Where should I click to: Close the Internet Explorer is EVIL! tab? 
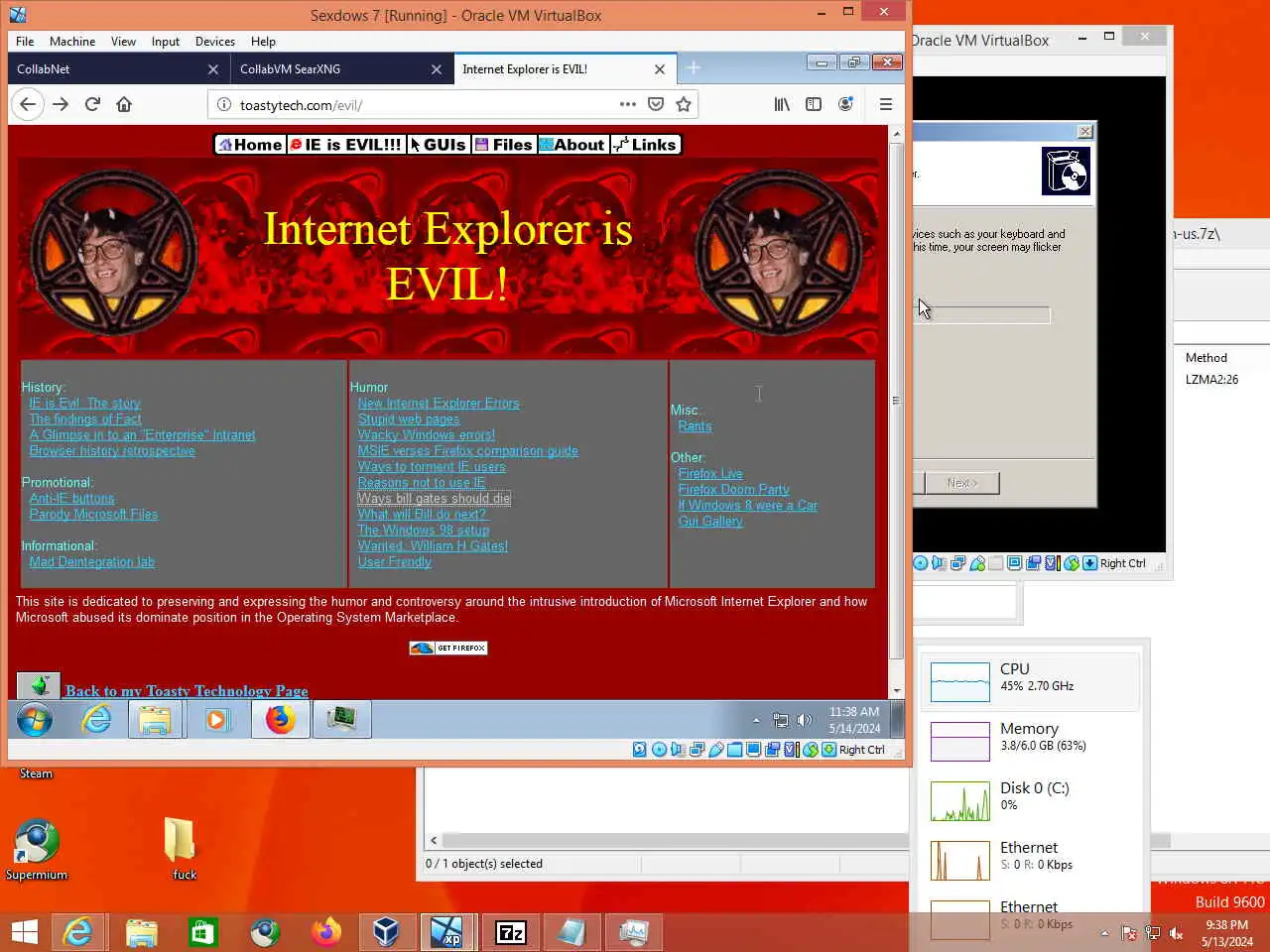click(660, 69)
